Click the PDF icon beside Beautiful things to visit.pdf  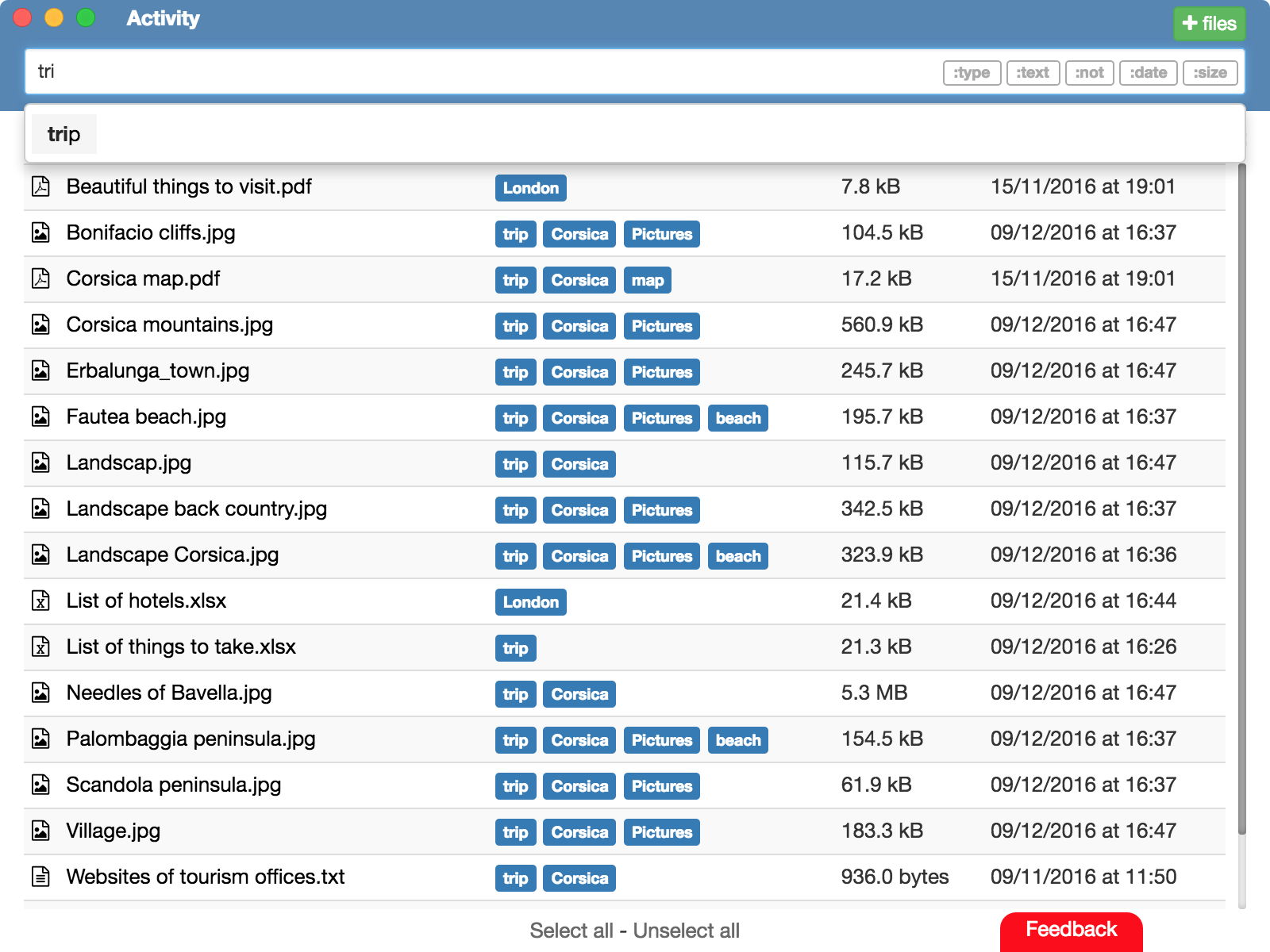click(x=41, y=187)
